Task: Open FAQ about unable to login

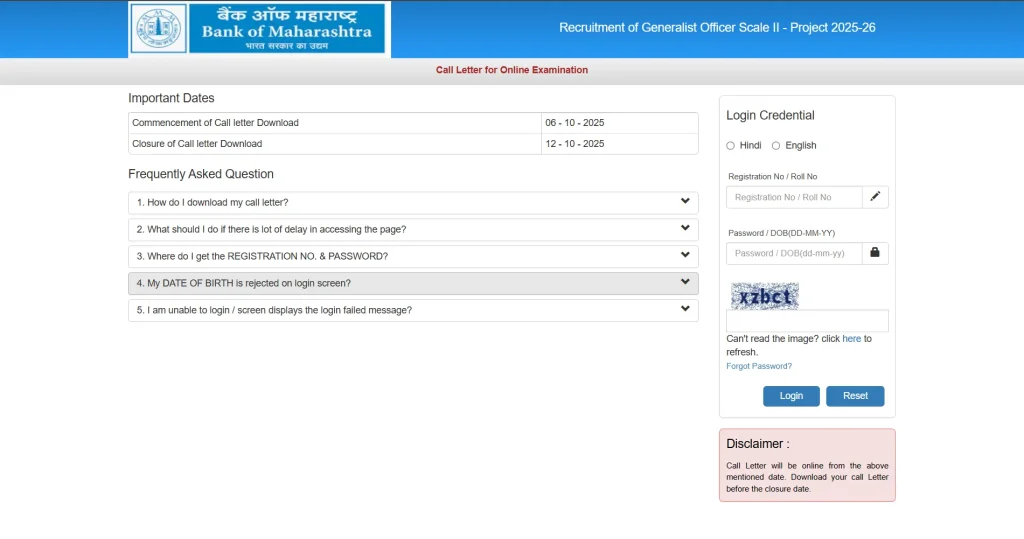Action: pyautogui.click(x=274, y=311)
